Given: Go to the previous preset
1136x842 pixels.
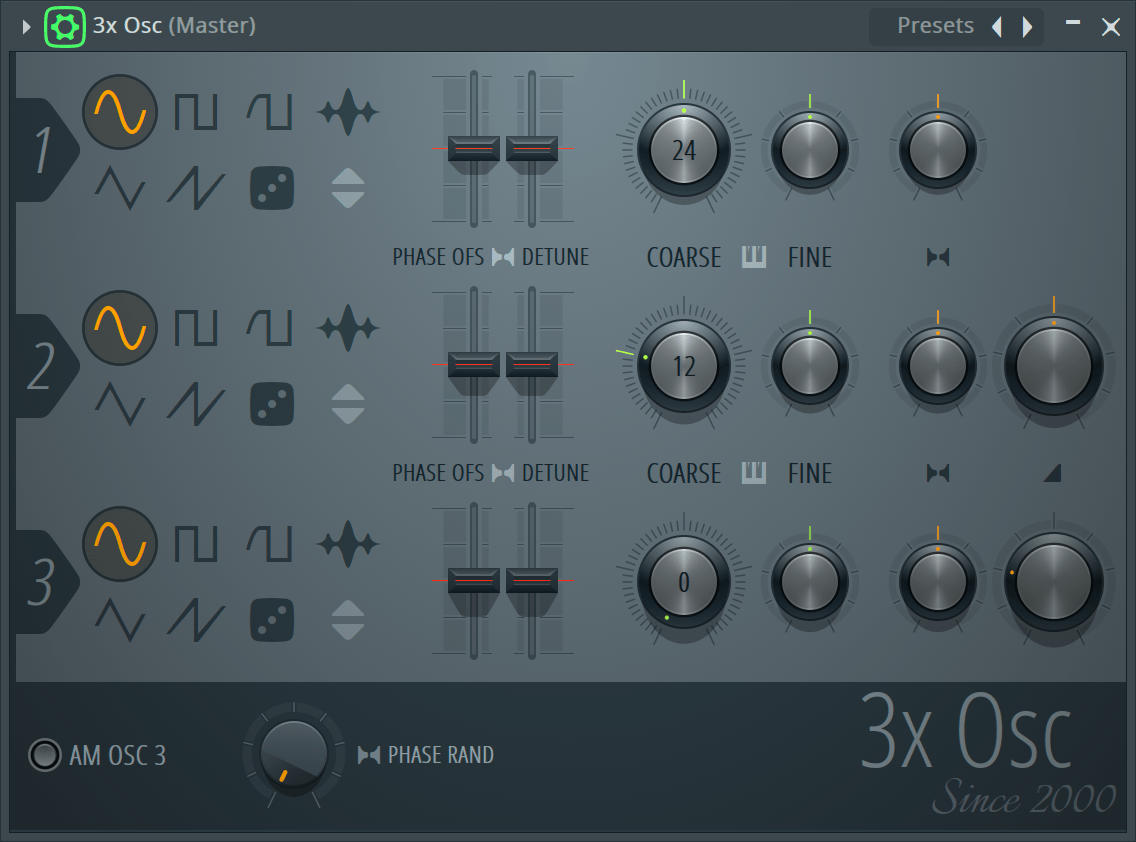Looking at the screenshot, I should coord(996,27).
